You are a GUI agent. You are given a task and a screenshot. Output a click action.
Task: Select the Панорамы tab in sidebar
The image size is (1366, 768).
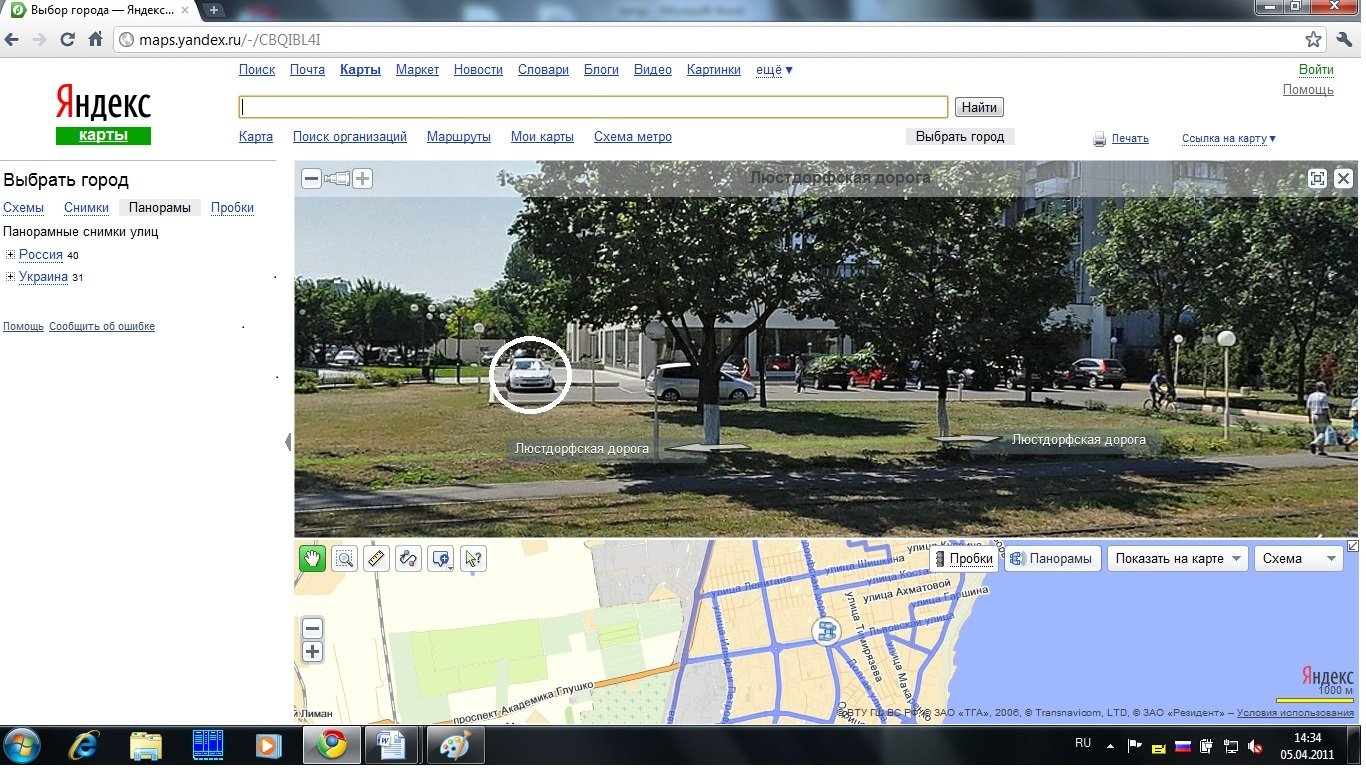click(x=160, y=208)
